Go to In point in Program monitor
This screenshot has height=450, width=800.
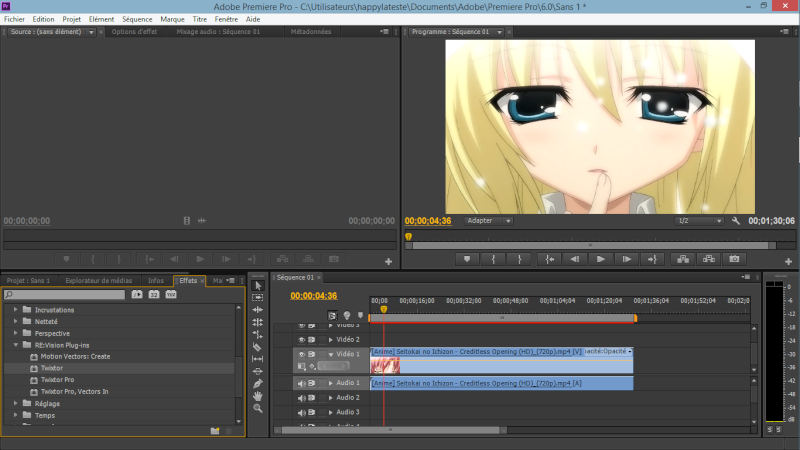(x=549, y=259)
